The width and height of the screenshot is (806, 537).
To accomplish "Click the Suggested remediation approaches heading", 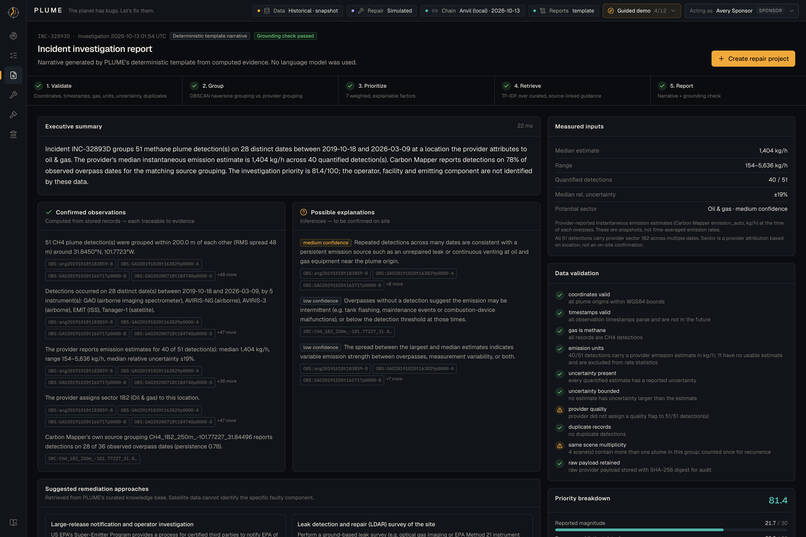I will point(97,489).
